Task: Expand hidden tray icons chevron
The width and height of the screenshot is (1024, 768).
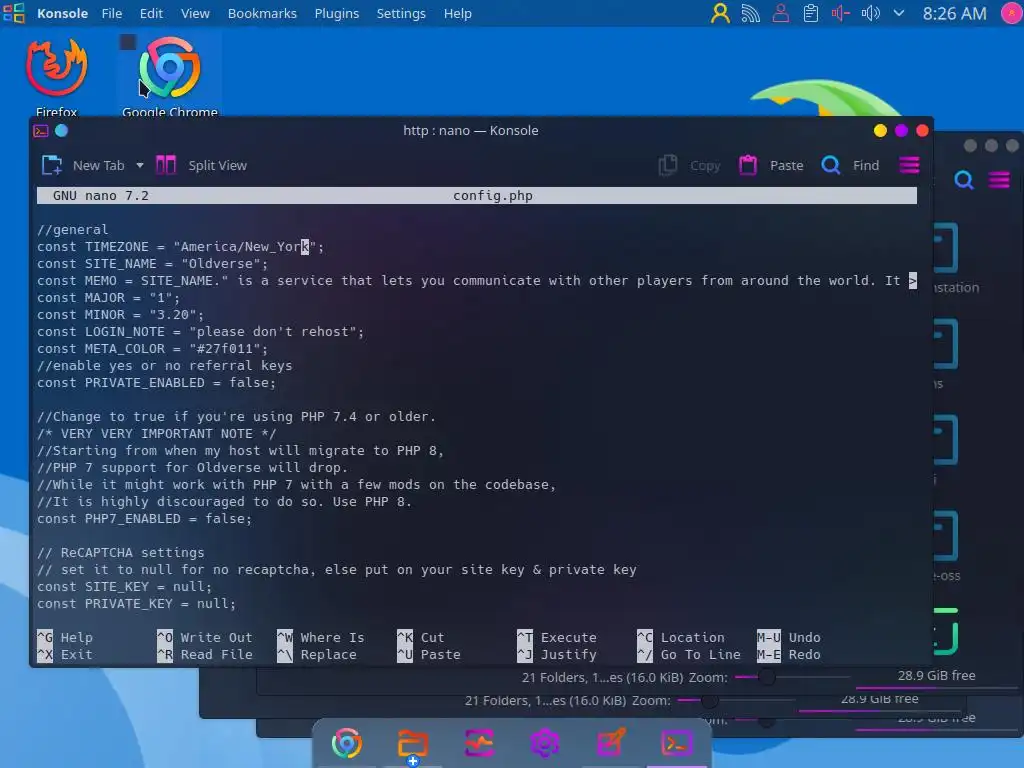Action: (x=899, y=13)
